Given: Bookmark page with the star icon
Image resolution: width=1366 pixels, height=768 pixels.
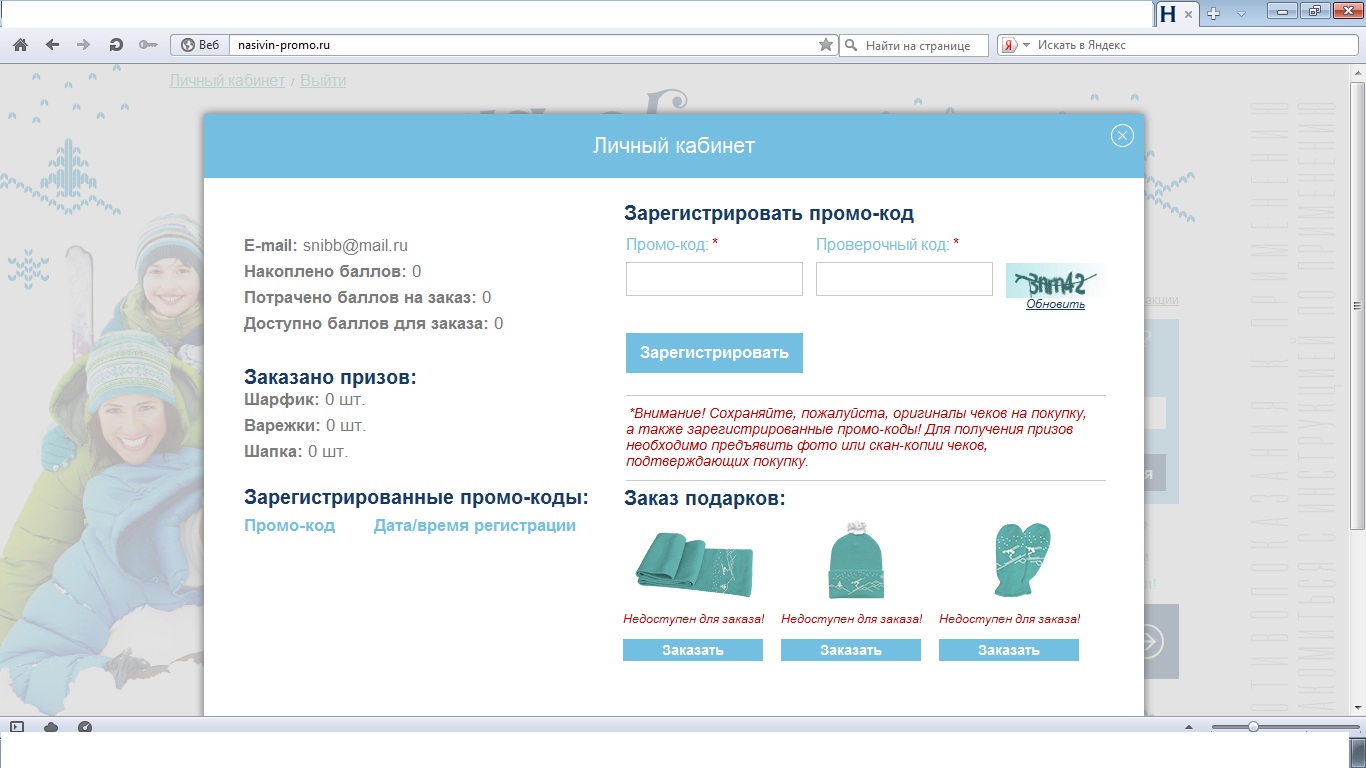Looking at the screenshot, I should (825, 45).
